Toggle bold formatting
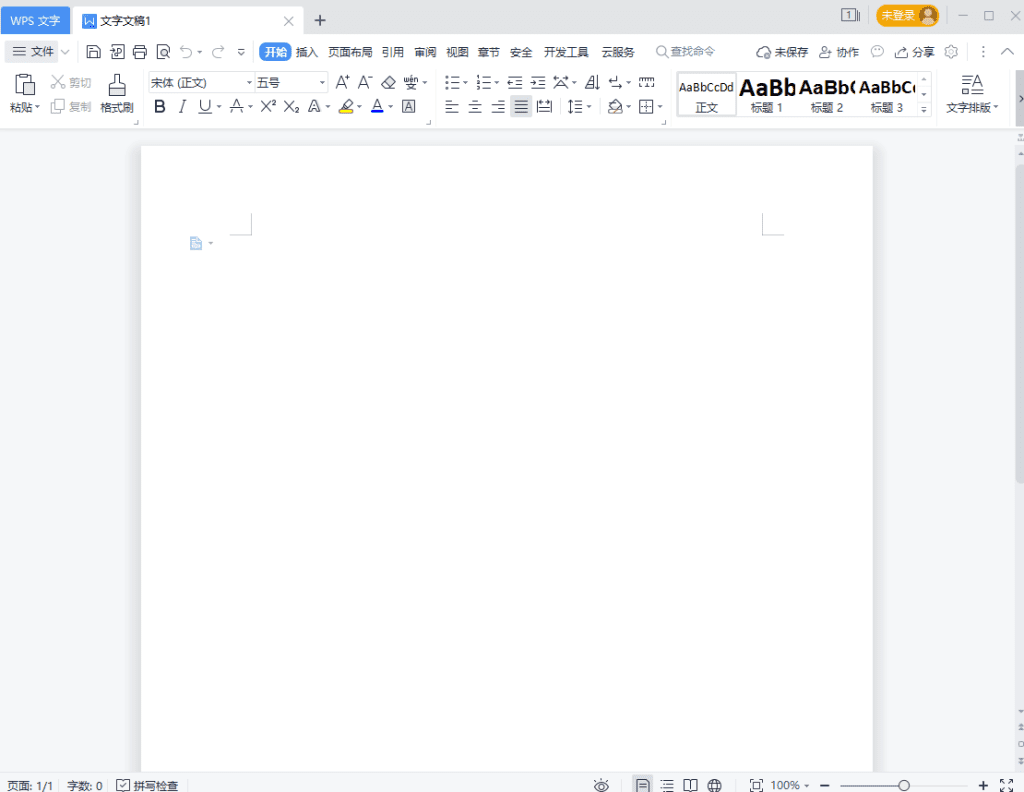The width and height of the screenshot is (1024, 792). click(x=160, y=106)
